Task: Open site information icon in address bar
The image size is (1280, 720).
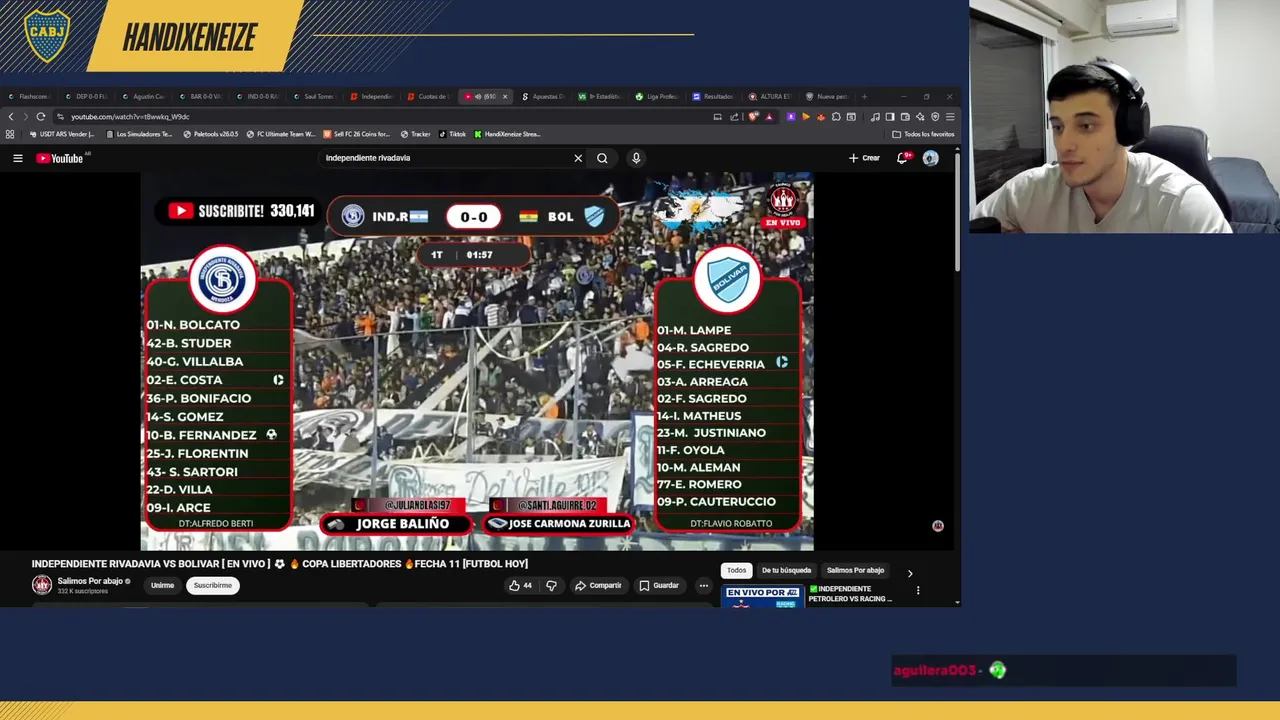Action: click(61, 117)
